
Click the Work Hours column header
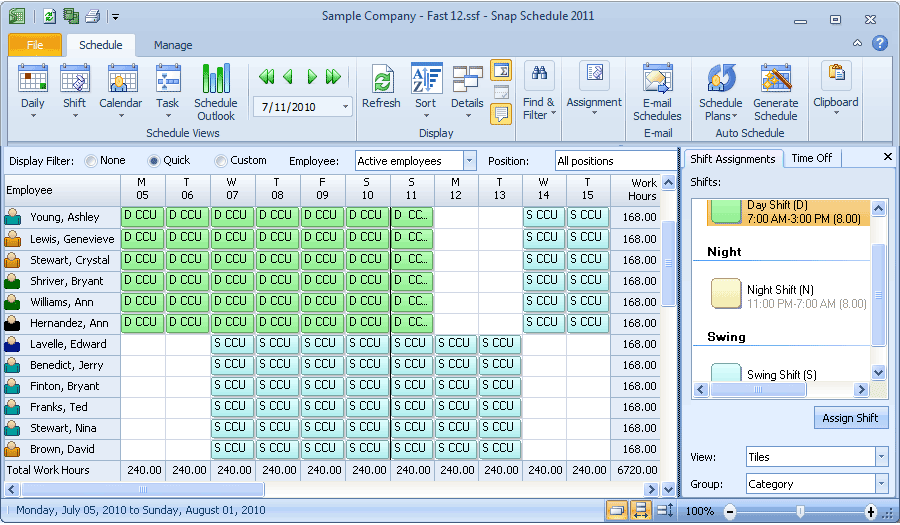click(x=635, y=190)
